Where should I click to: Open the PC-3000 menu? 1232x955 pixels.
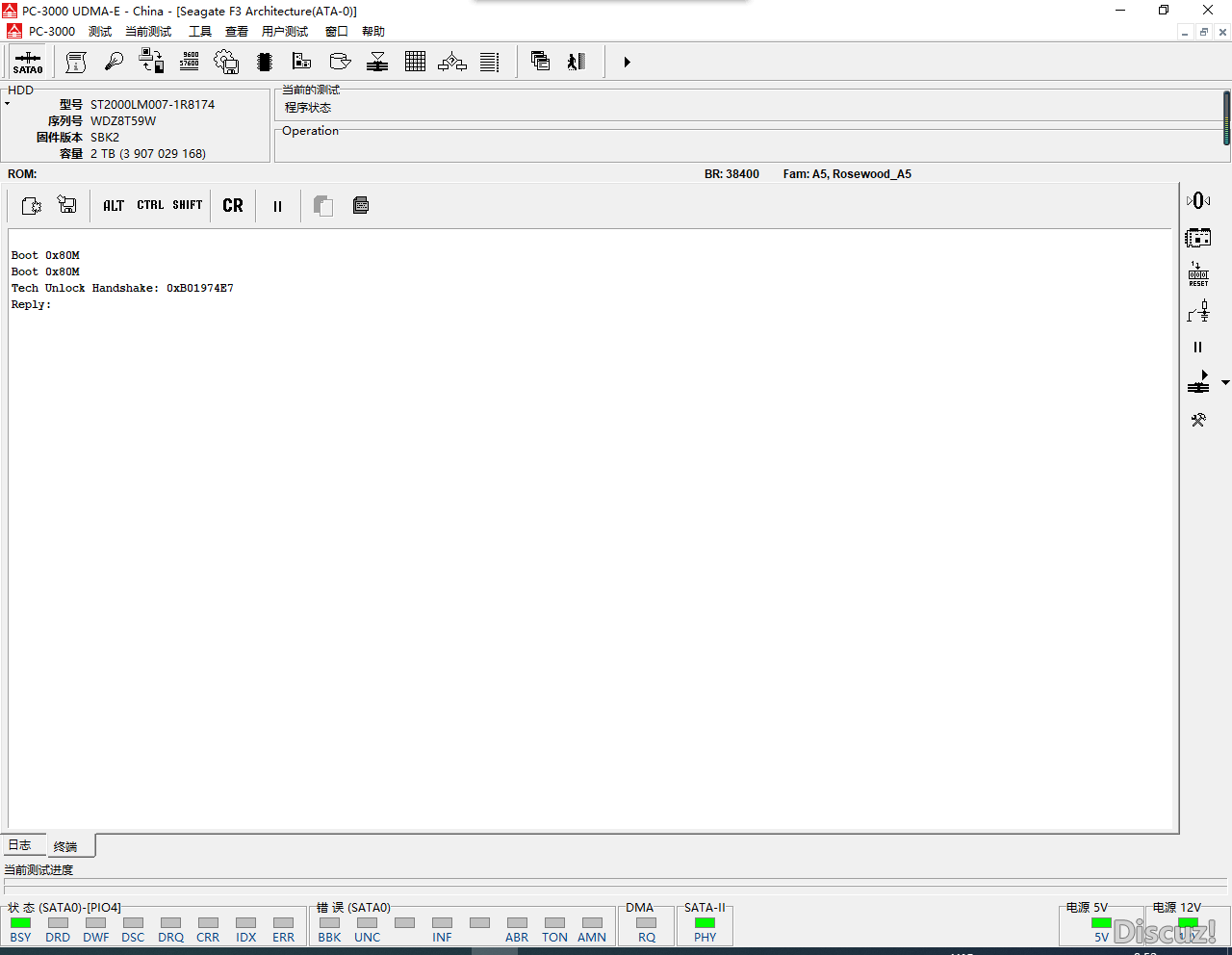[52, 32]
